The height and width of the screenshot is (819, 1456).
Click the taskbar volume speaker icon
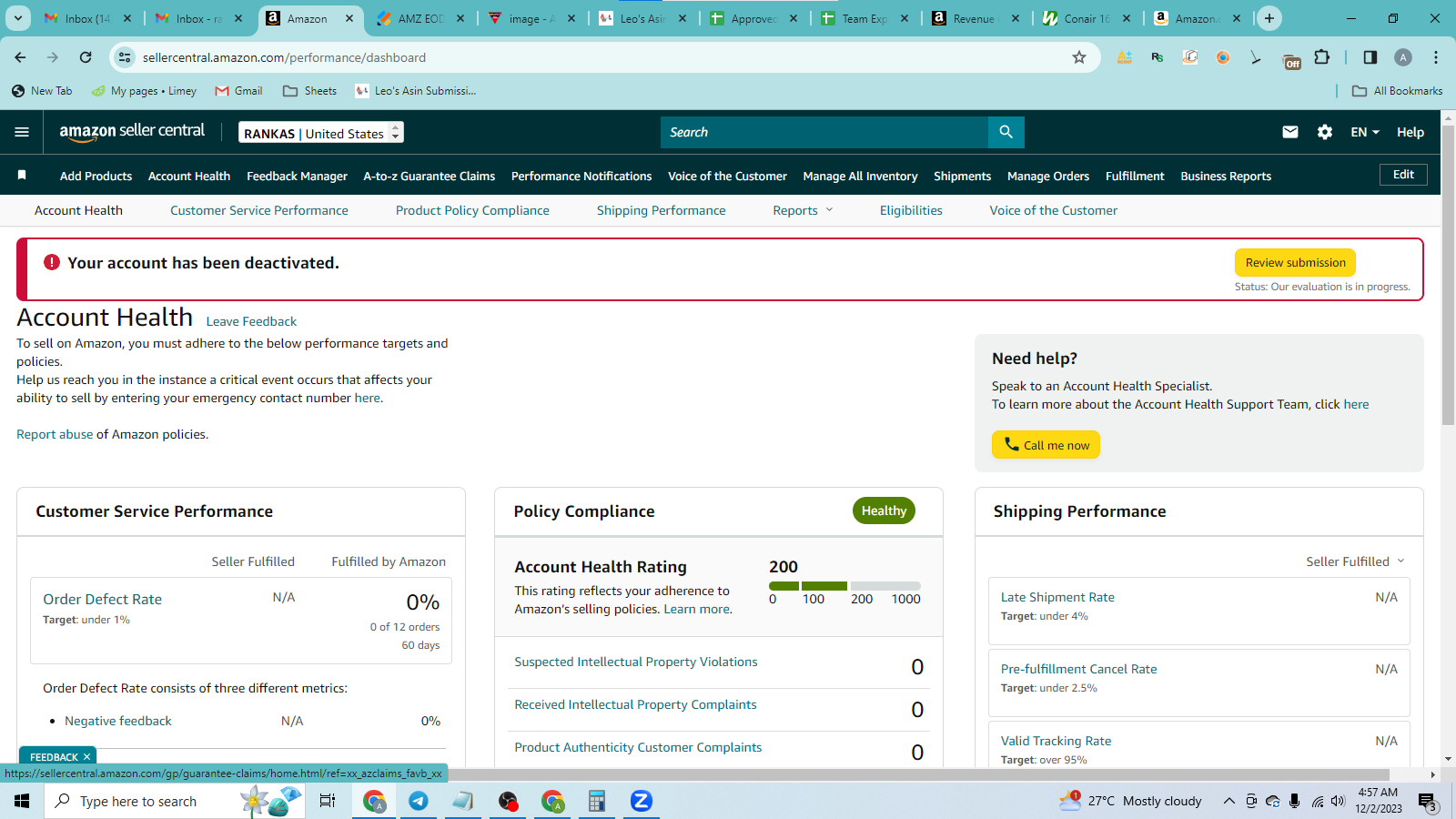pos(1338,801)
